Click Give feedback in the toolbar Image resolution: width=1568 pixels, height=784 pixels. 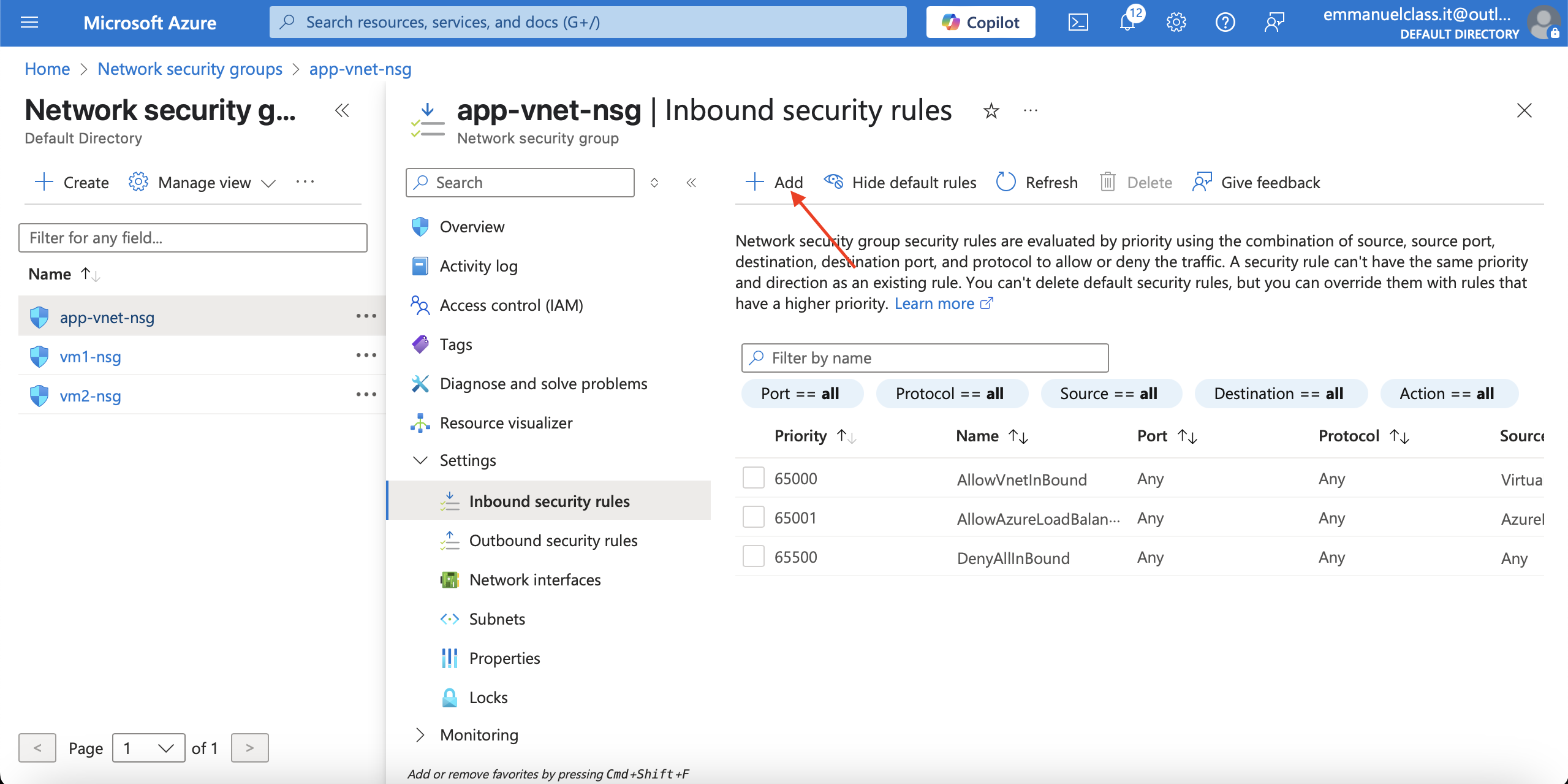(x=1256, y=183)
